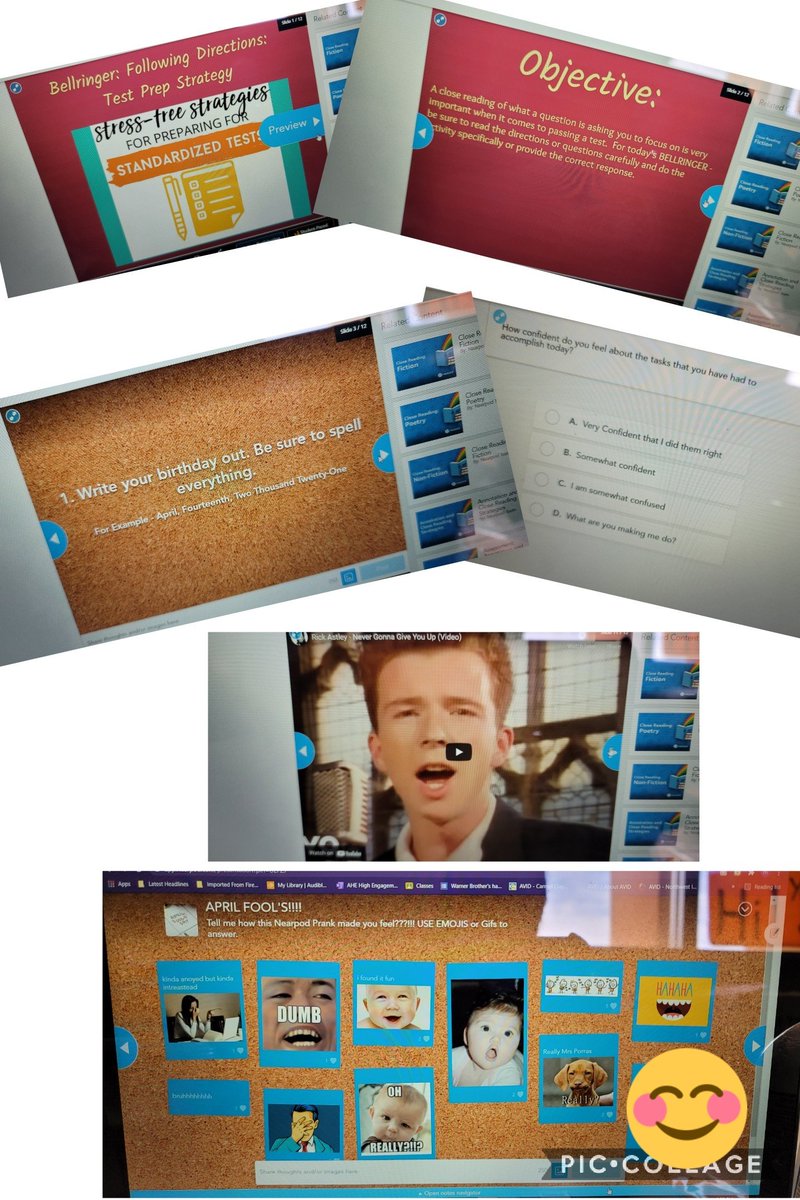Image resolution: width=800 pixels, height=1200 pixels.
Task: Expand the birthday slide to fullscreen
Action: [13, 416]
